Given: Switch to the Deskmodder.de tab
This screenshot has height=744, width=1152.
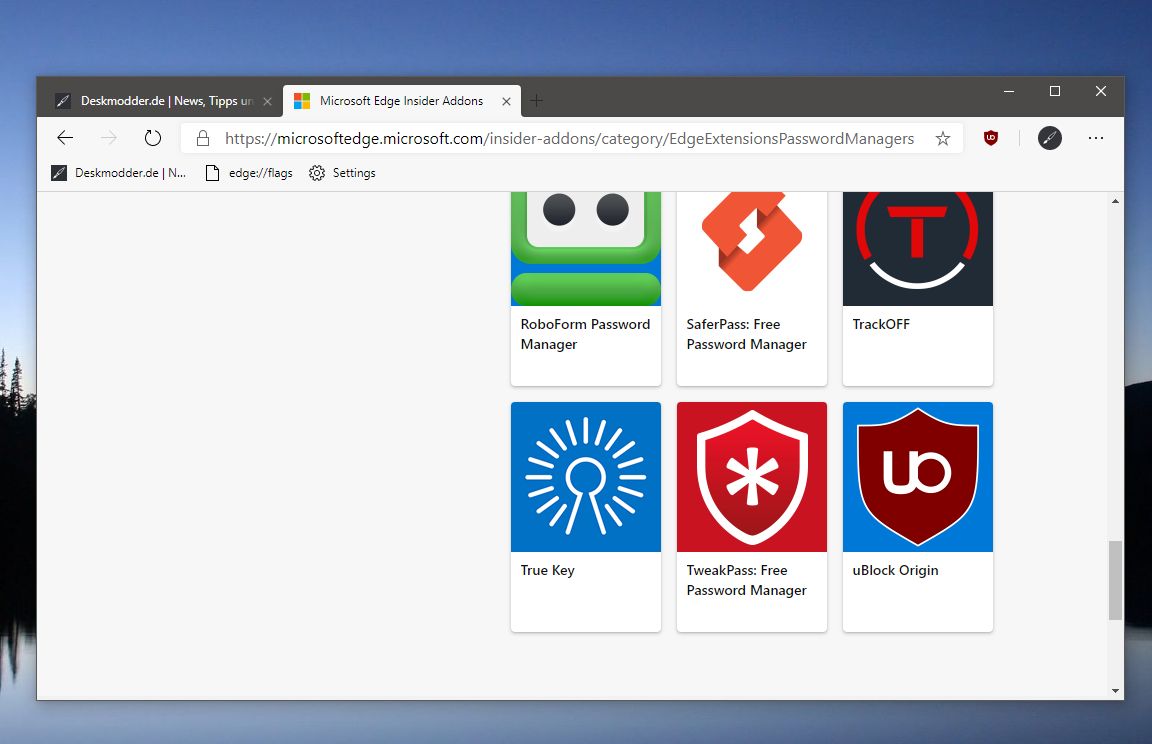Looking at the screenshot, I should pos(164,101).
